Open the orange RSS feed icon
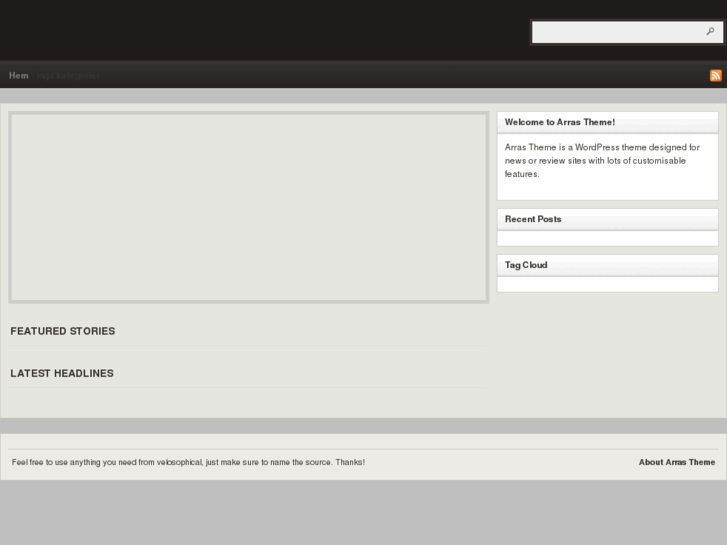 715,75
